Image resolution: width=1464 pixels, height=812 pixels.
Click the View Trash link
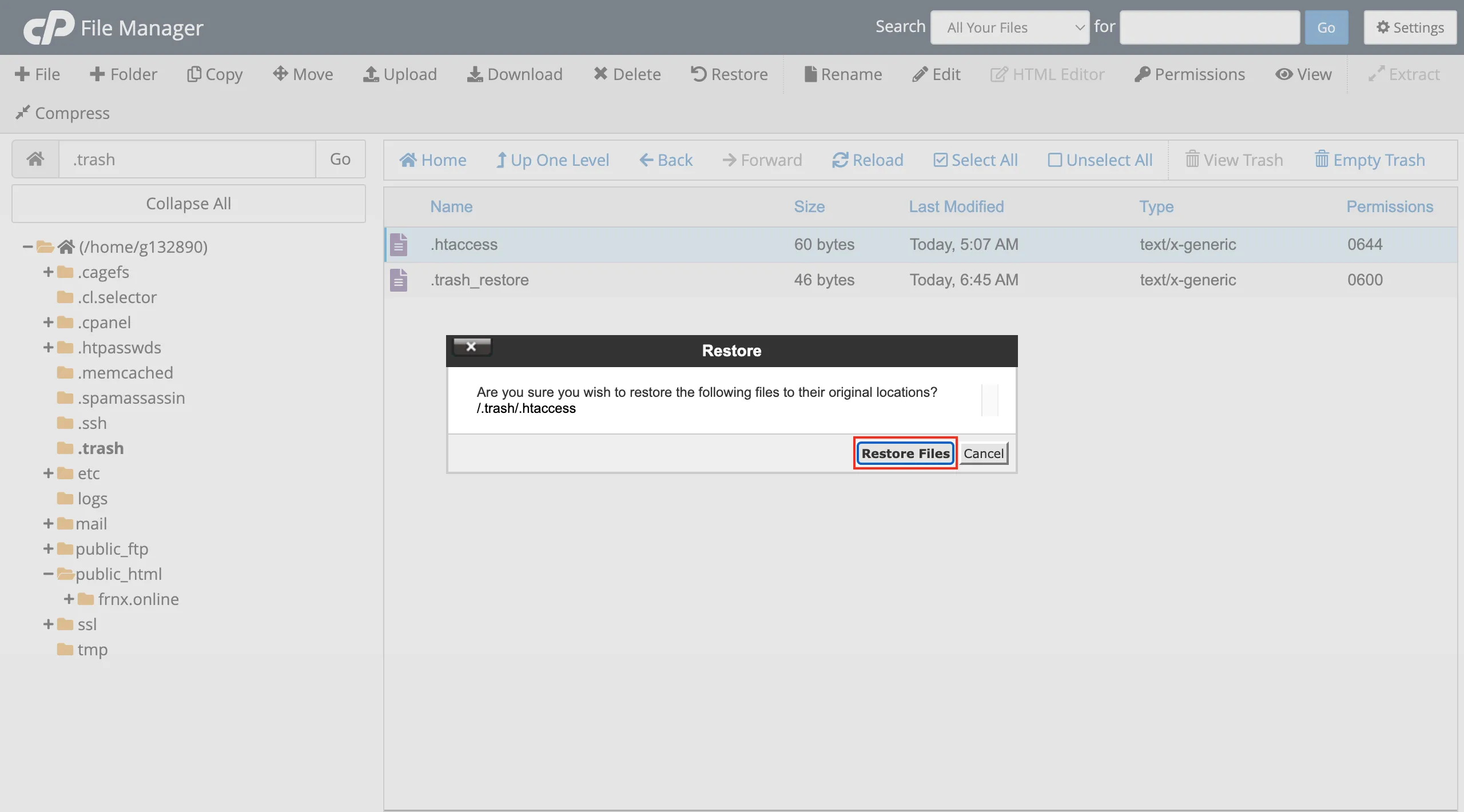[1234, 160]
